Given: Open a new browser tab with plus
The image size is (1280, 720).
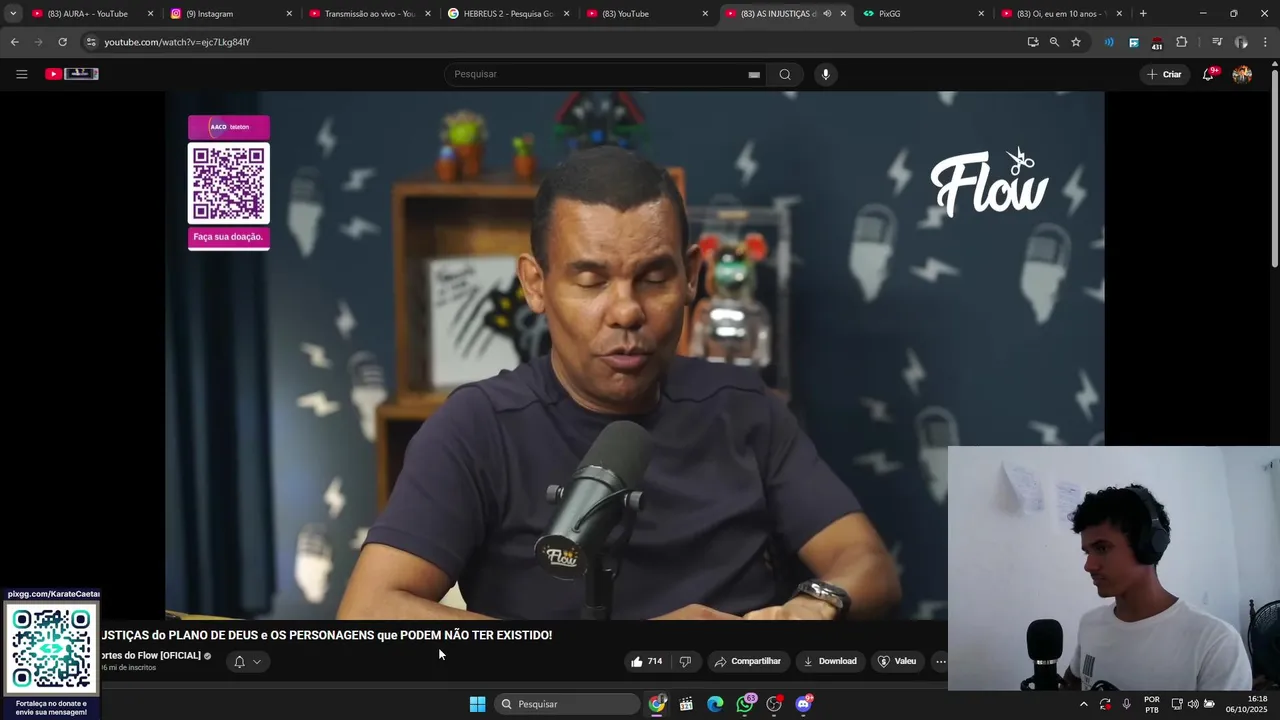Looking at the screenshot, I should (x=1143, y=14).
